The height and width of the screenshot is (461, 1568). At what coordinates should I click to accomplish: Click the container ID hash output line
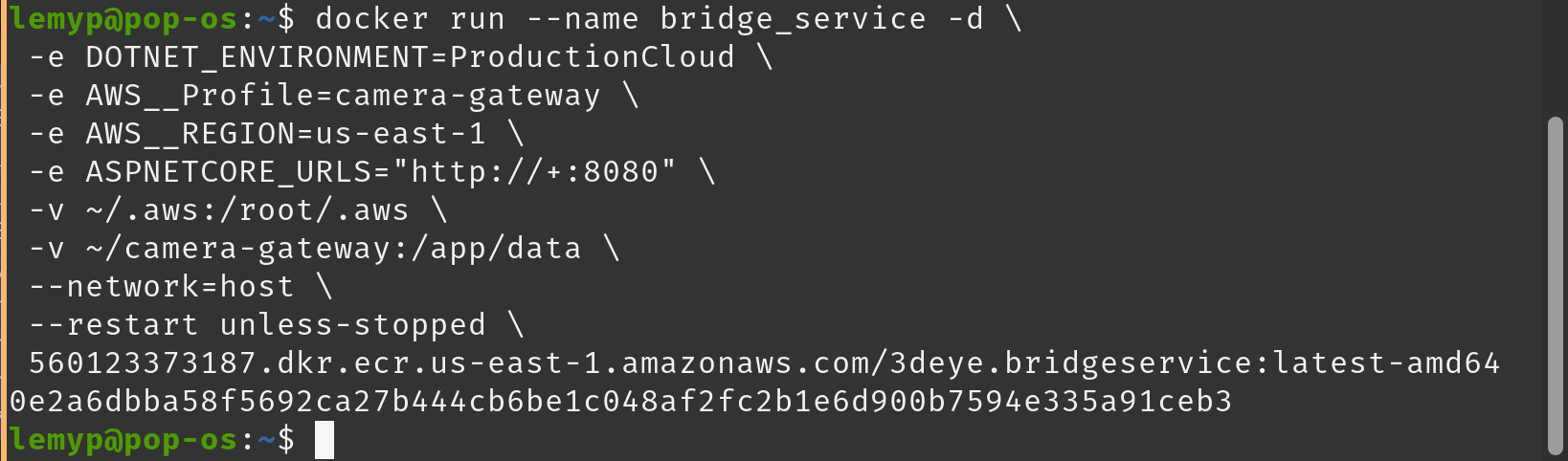[x=621, y=402]
